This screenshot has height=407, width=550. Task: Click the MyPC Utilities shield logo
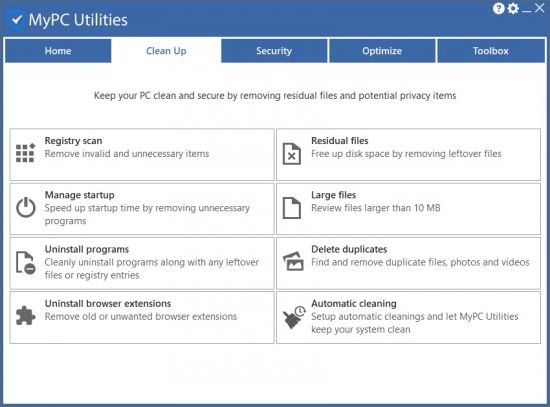16,20
